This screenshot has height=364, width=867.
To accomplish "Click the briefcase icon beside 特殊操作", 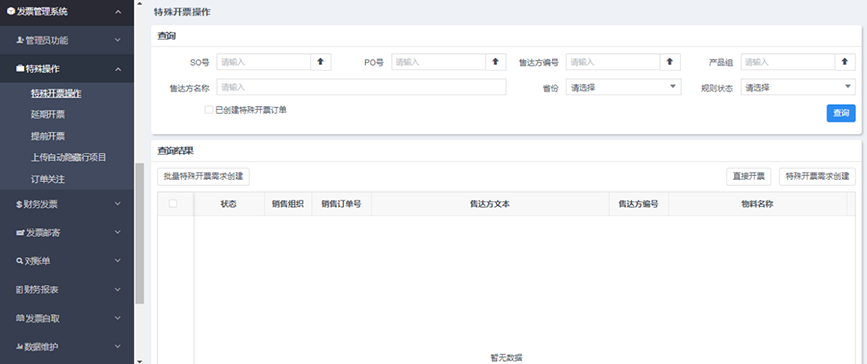I will [x=20, y=69].
